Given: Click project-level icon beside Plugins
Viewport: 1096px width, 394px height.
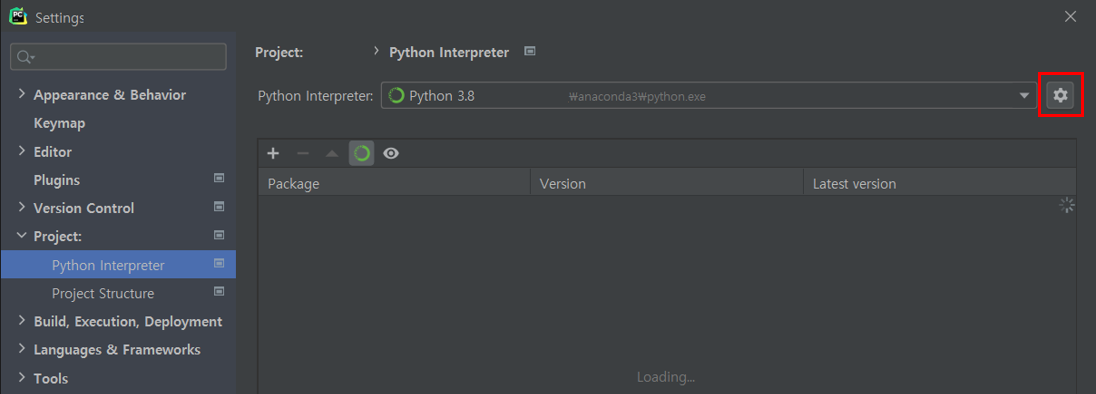Looking at the screenshot, I should [x=219, y=179].
